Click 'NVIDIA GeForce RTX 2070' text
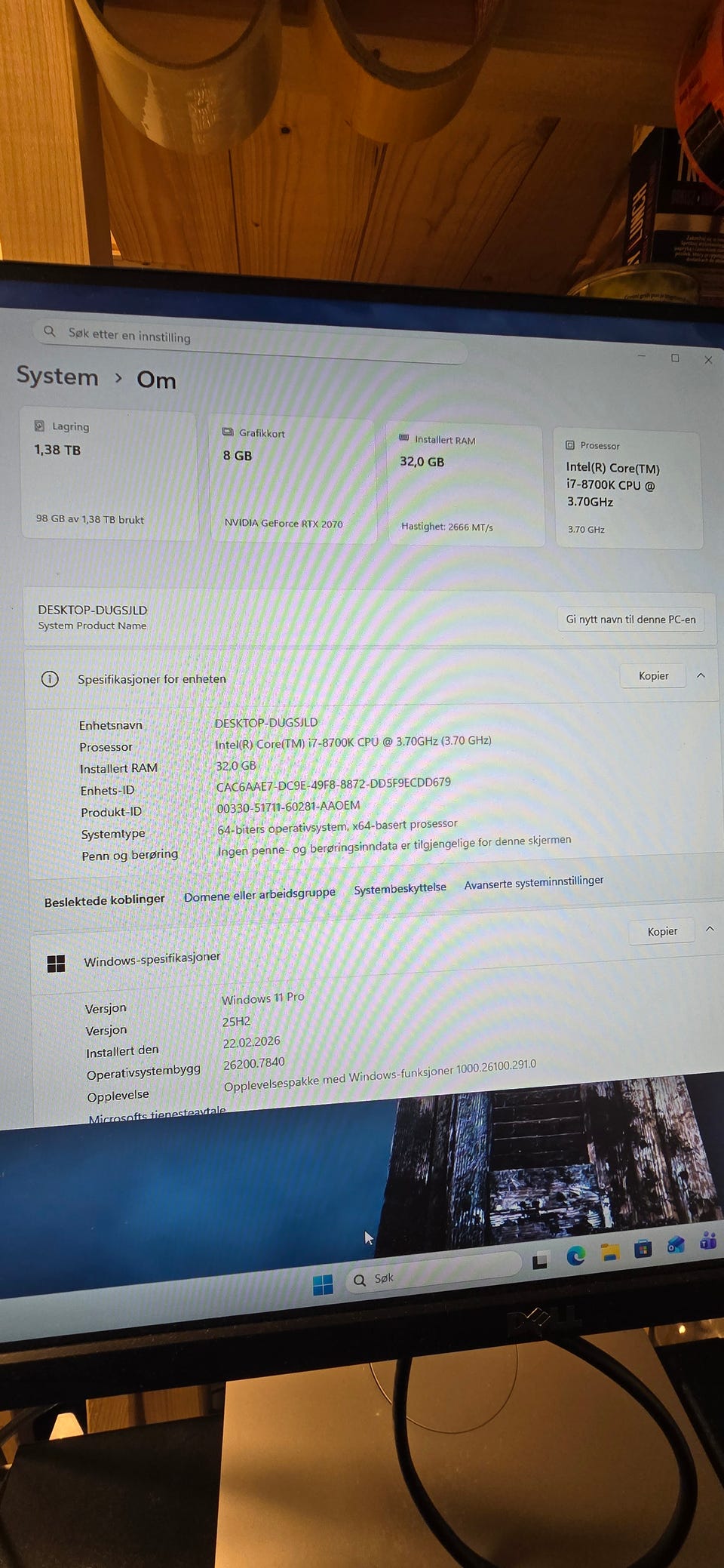The height and width of the screenshot is (1568, 724). click(x=284, y=523)
